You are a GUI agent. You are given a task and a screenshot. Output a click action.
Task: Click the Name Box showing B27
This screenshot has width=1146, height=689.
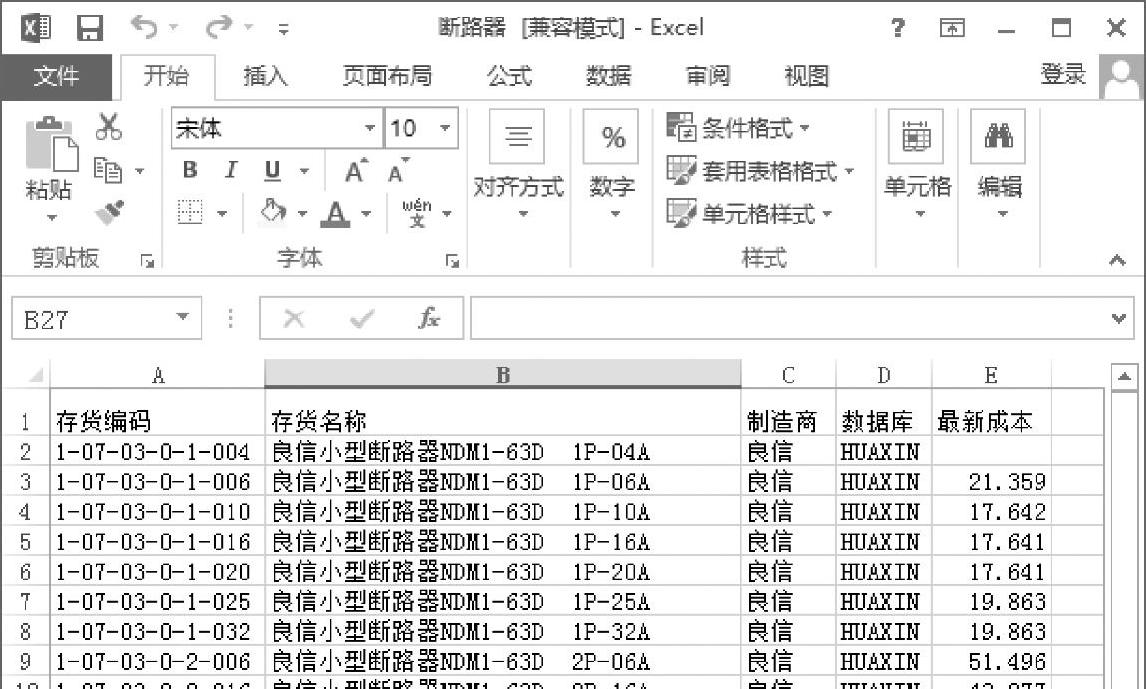(x=91, y=319)
